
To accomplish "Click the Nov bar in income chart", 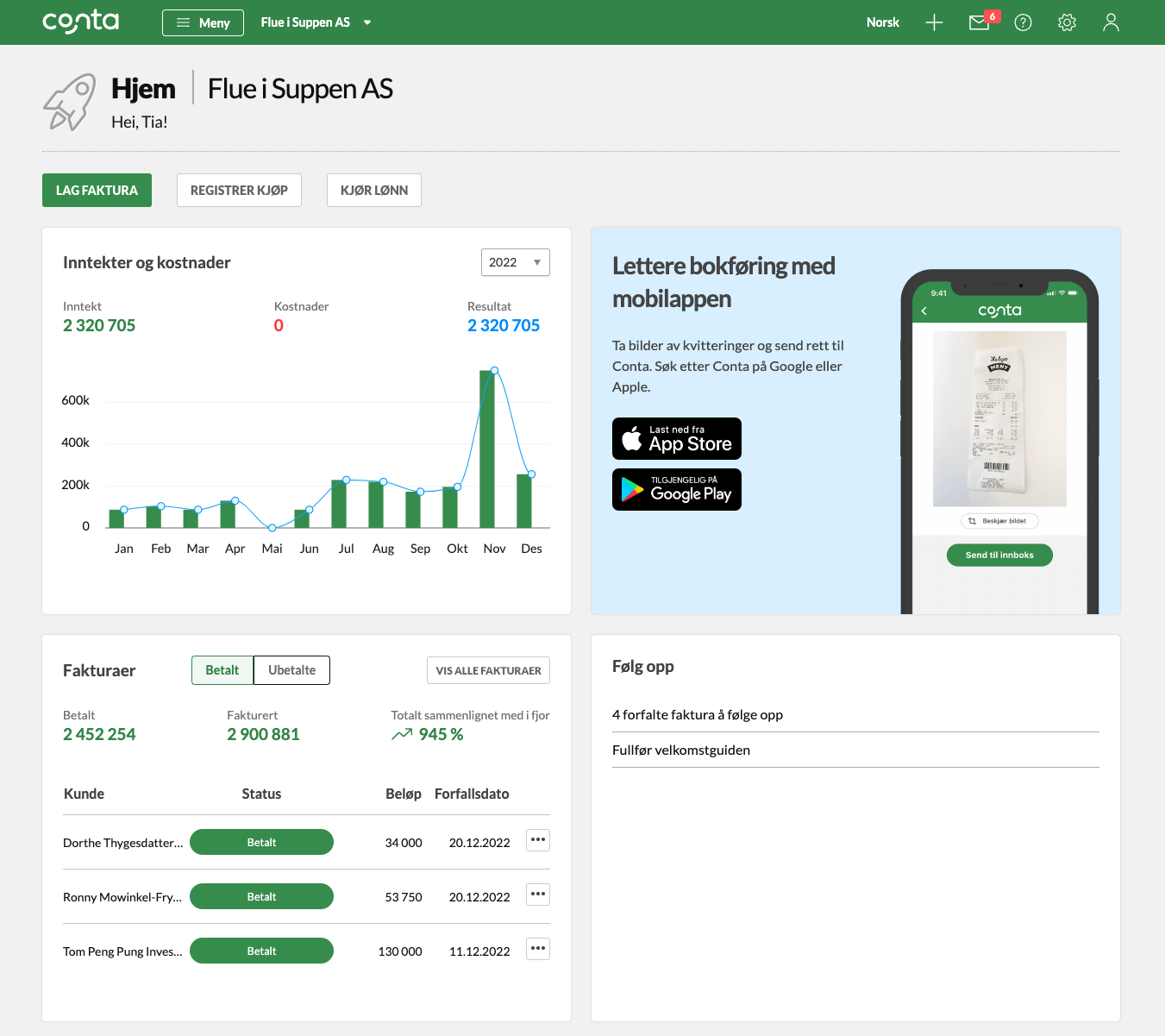I will coord(487,449).
